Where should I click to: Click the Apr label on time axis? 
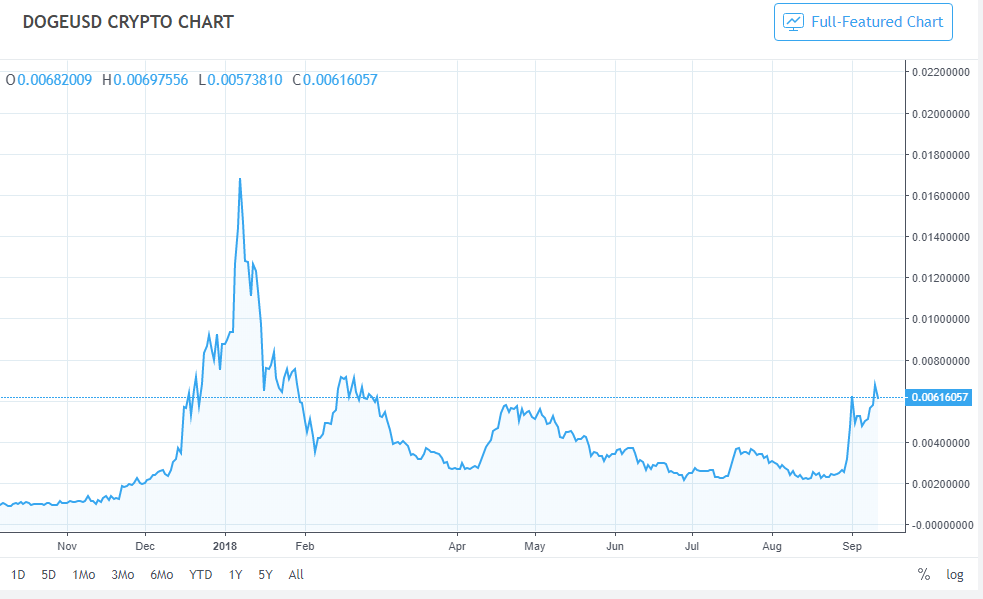coord(457,546)
